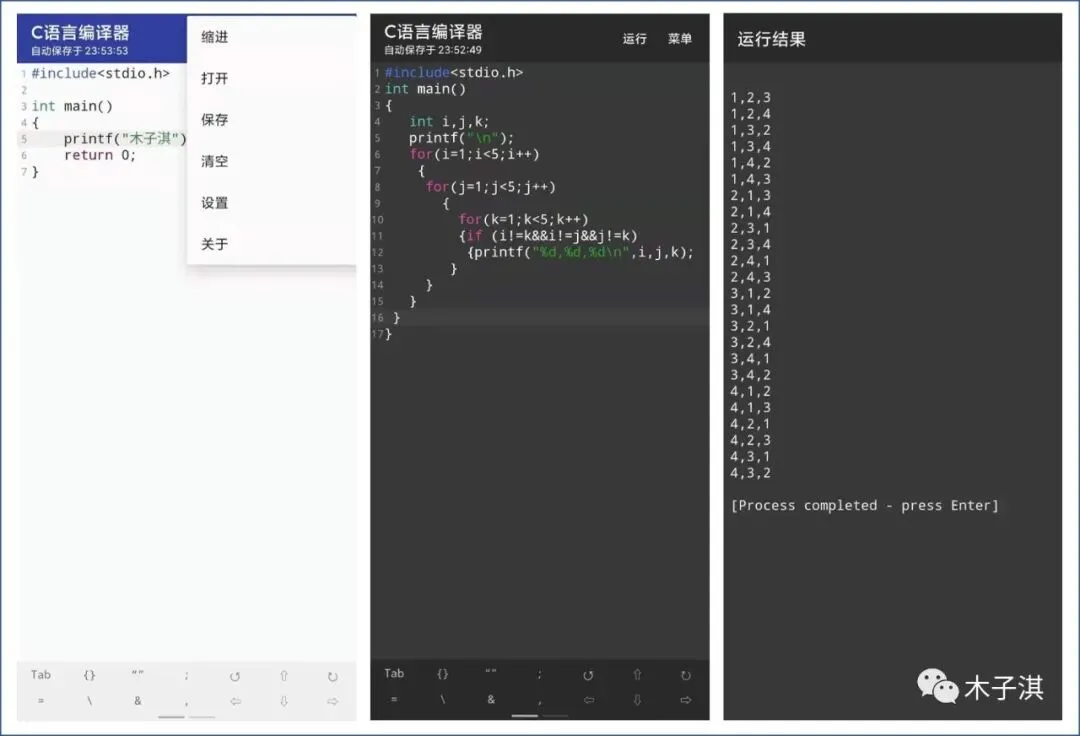Insert semicolon in the light editor

coord(186,676)
